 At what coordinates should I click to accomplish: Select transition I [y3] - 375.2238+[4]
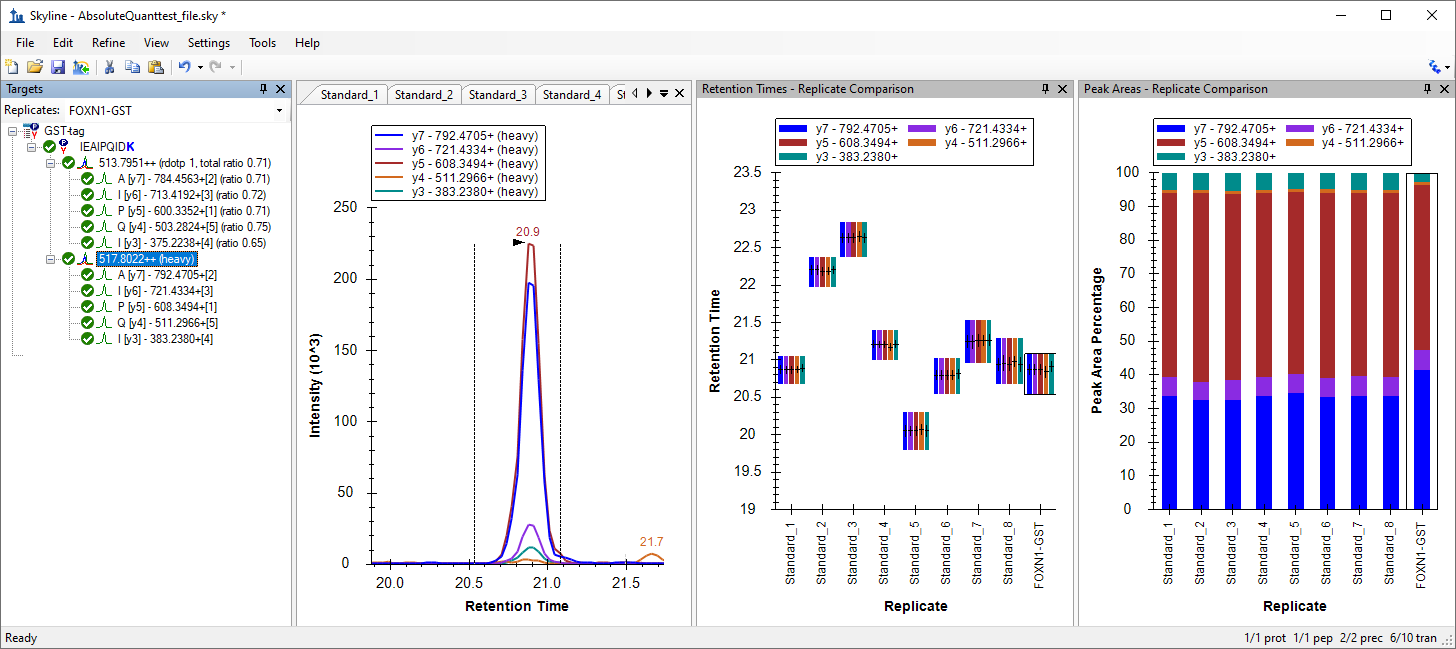[193, 243]
